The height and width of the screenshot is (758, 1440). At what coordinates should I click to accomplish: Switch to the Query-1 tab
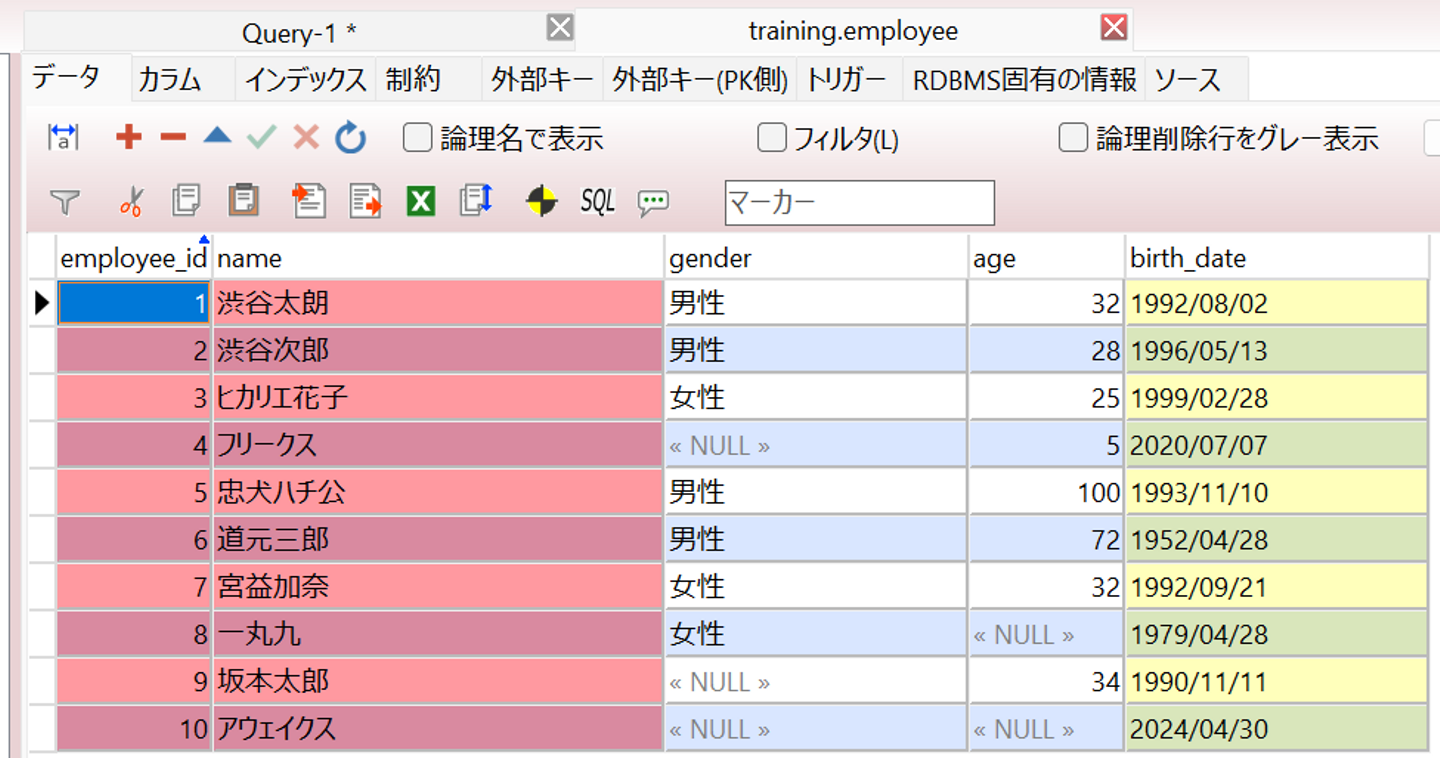click(299, 33)
